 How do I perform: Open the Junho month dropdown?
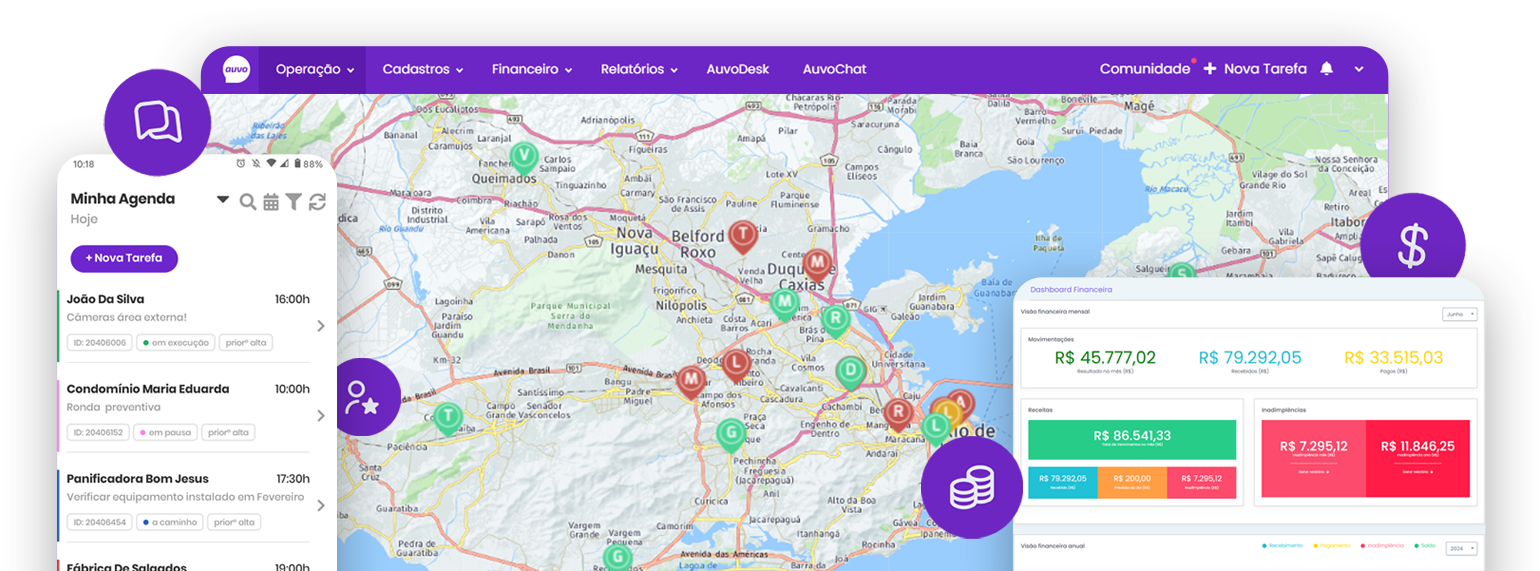pos(1459,314)
